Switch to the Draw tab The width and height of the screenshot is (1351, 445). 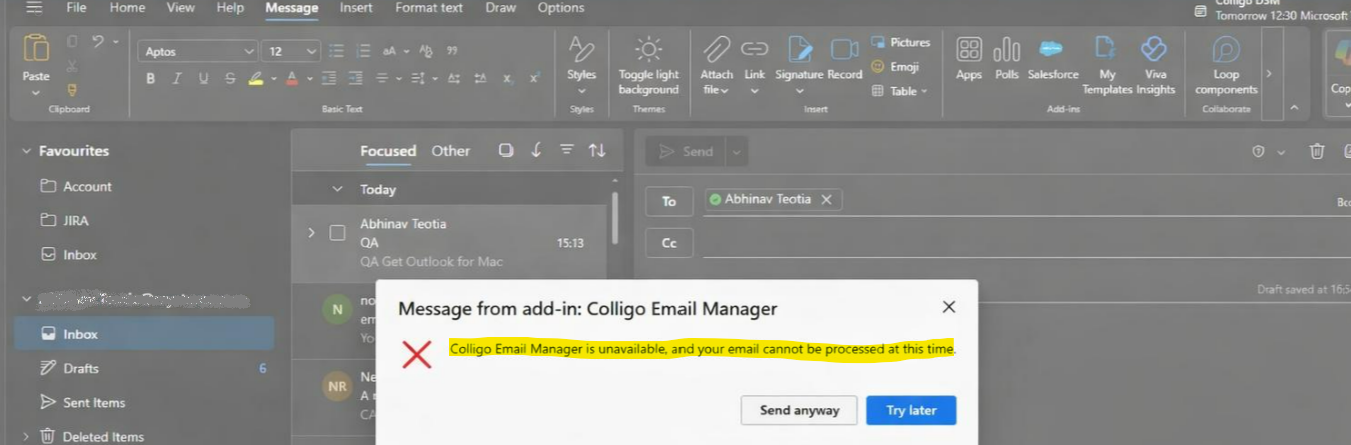click(500, 8)
